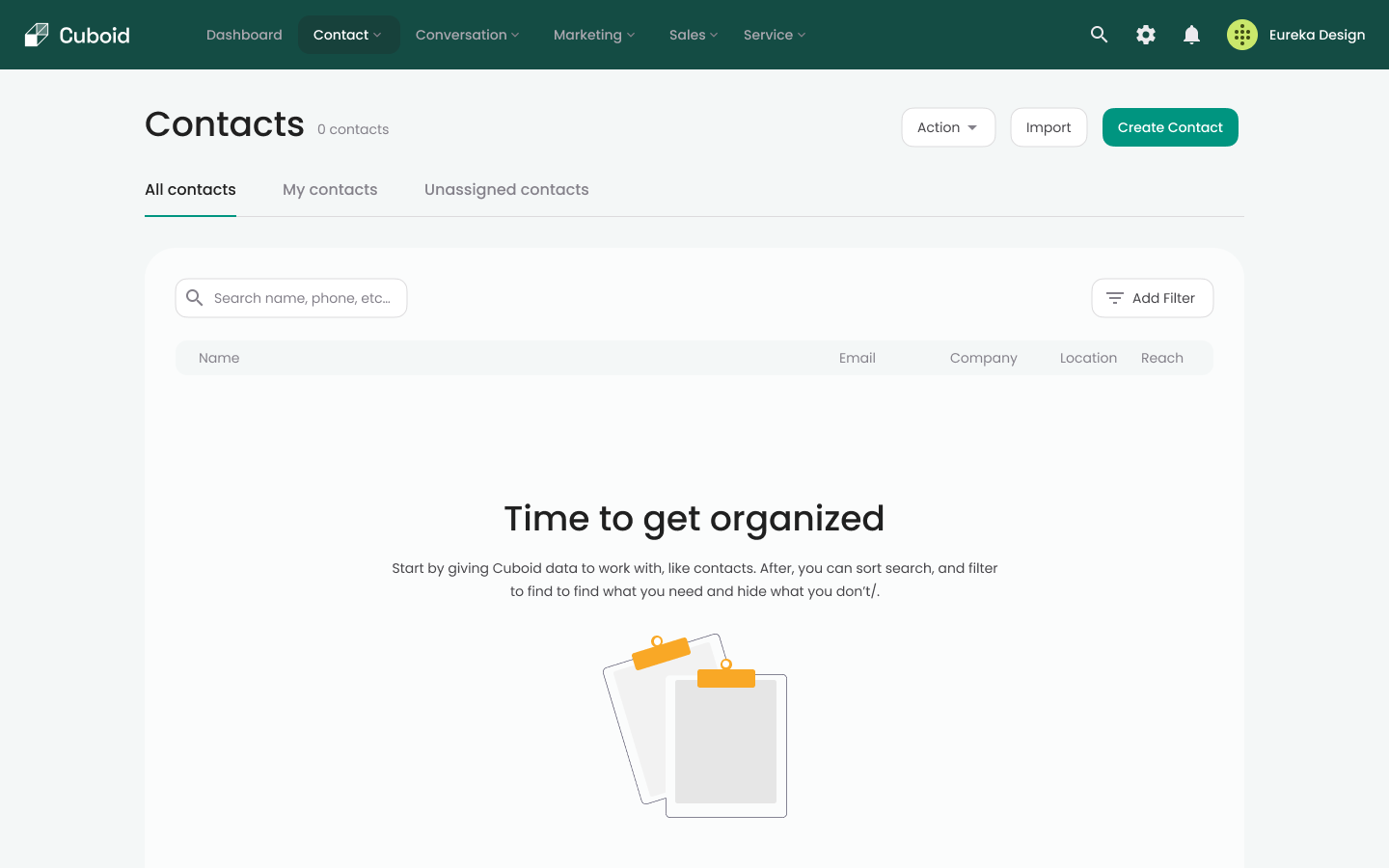Open settings via the gear icon
This screenshot has width=1389, height=868.
point(1145,35)
